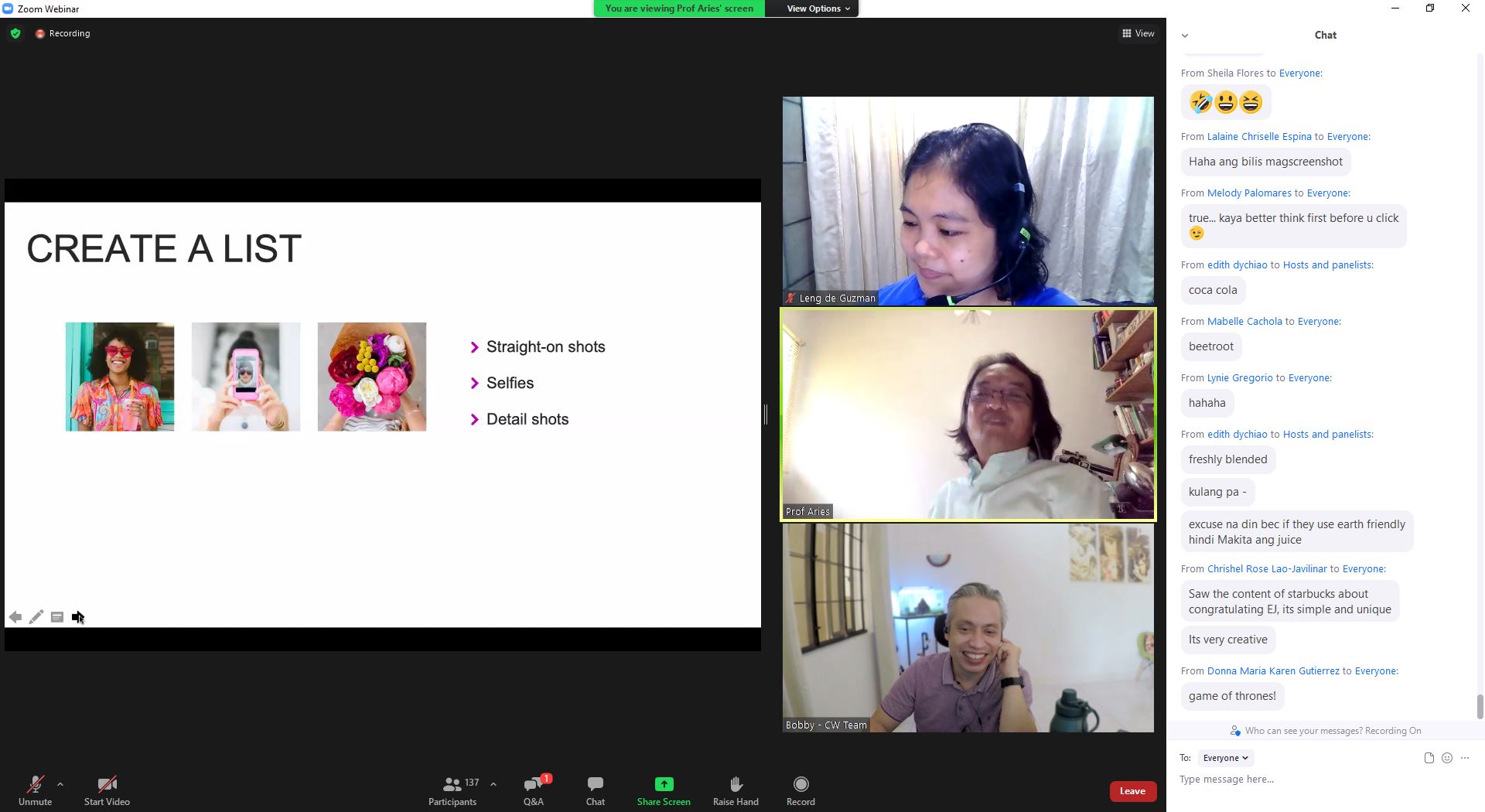This screenshot has width=1485, height=812.
Task: Click the 'beetroot' chat message
Action: point(1211,346)
